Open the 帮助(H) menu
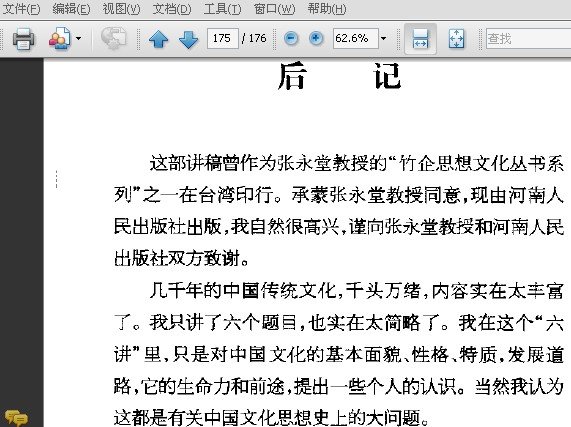 [x=327, y=8]
